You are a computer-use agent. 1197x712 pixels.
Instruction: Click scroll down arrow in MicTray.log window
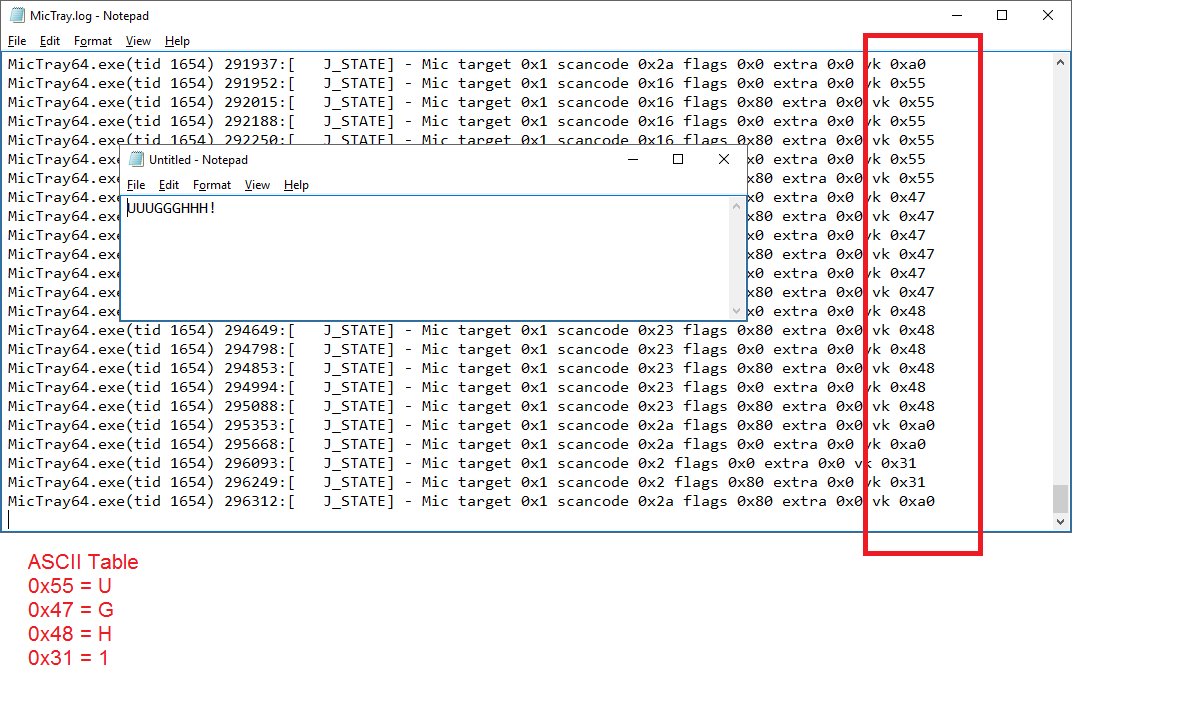(x=1060, y=522)
